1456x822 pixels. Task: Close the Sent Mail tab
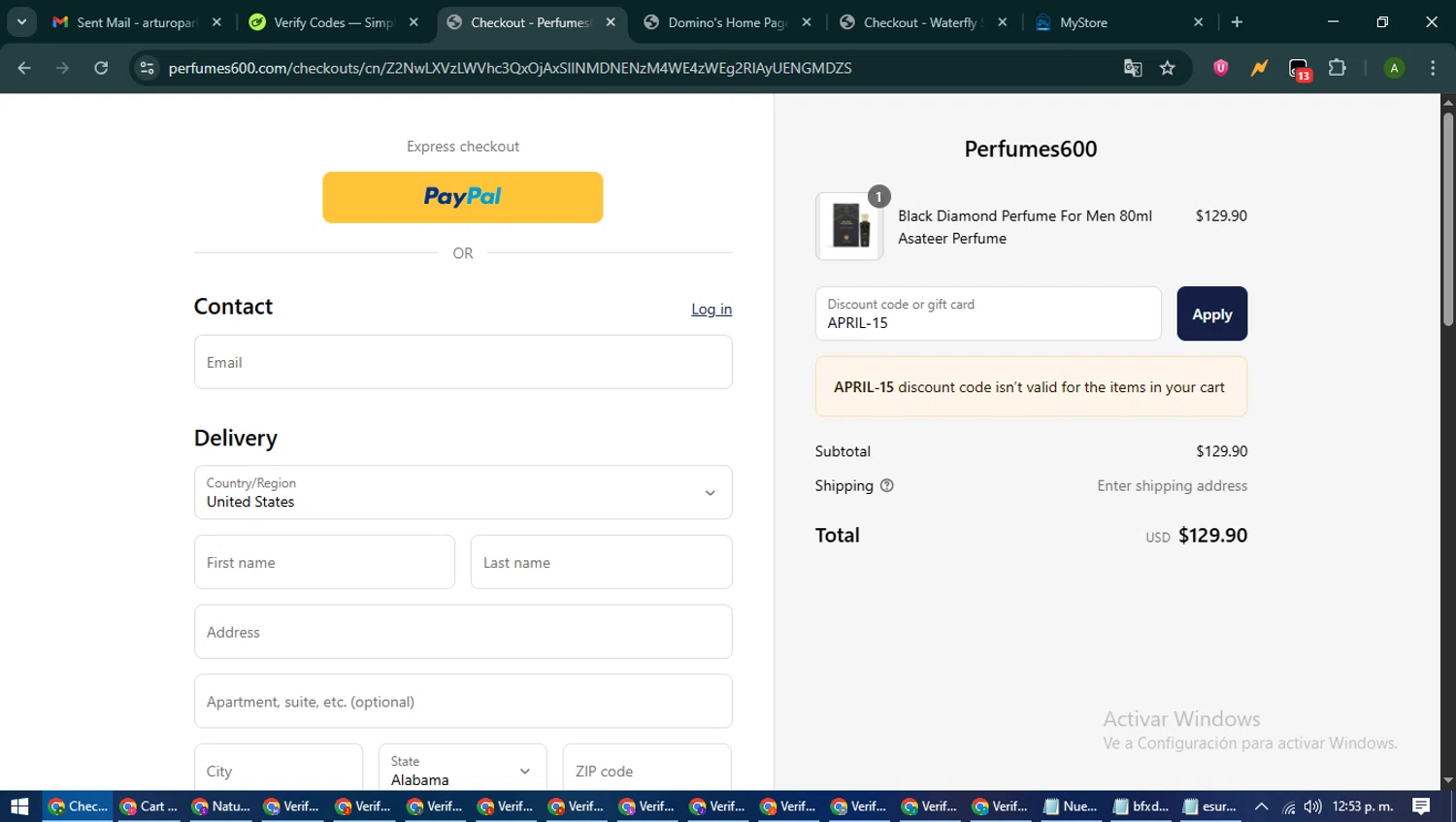point(216,22)
